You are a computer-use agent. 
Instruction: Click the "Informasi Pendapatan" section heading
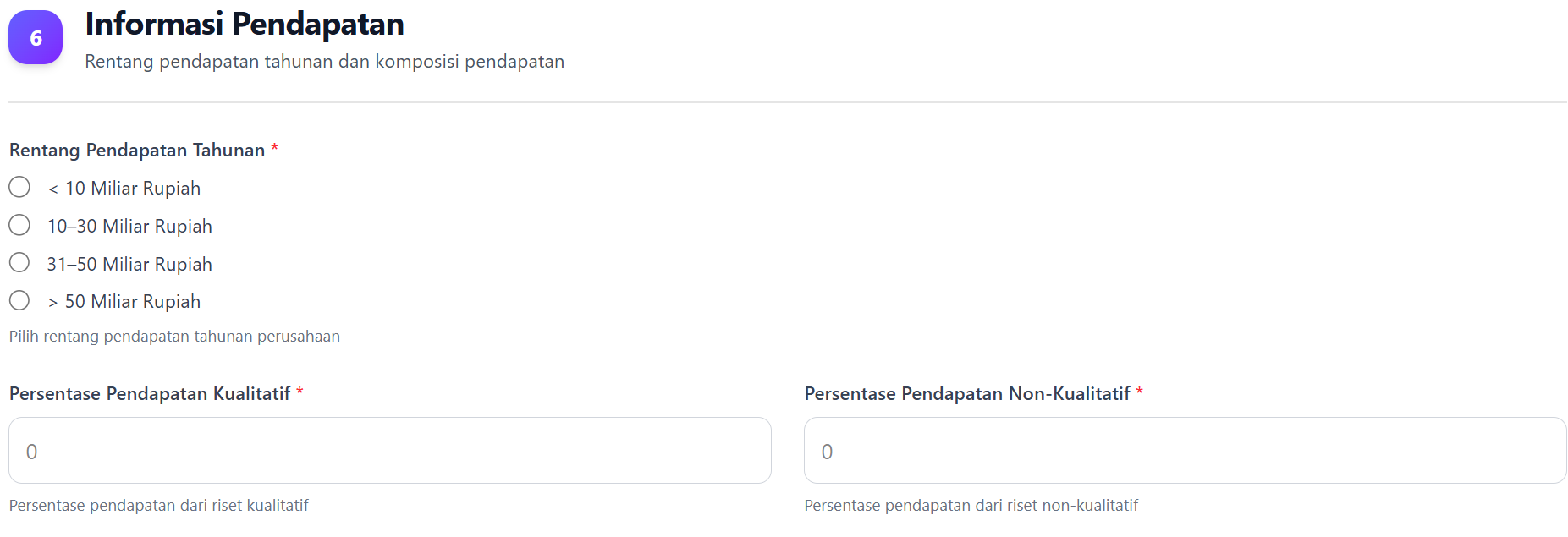tap(245, 24)
